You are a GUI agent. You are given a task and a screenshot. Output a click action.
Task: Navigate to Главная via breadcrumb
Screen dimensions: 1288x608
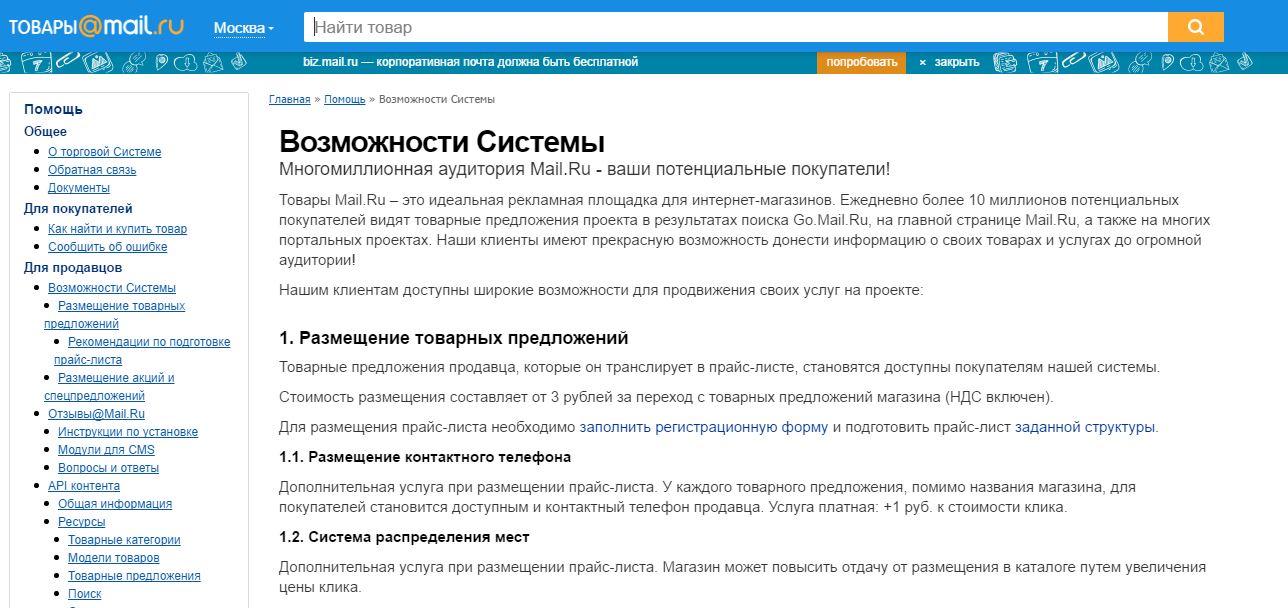(287, 99)
